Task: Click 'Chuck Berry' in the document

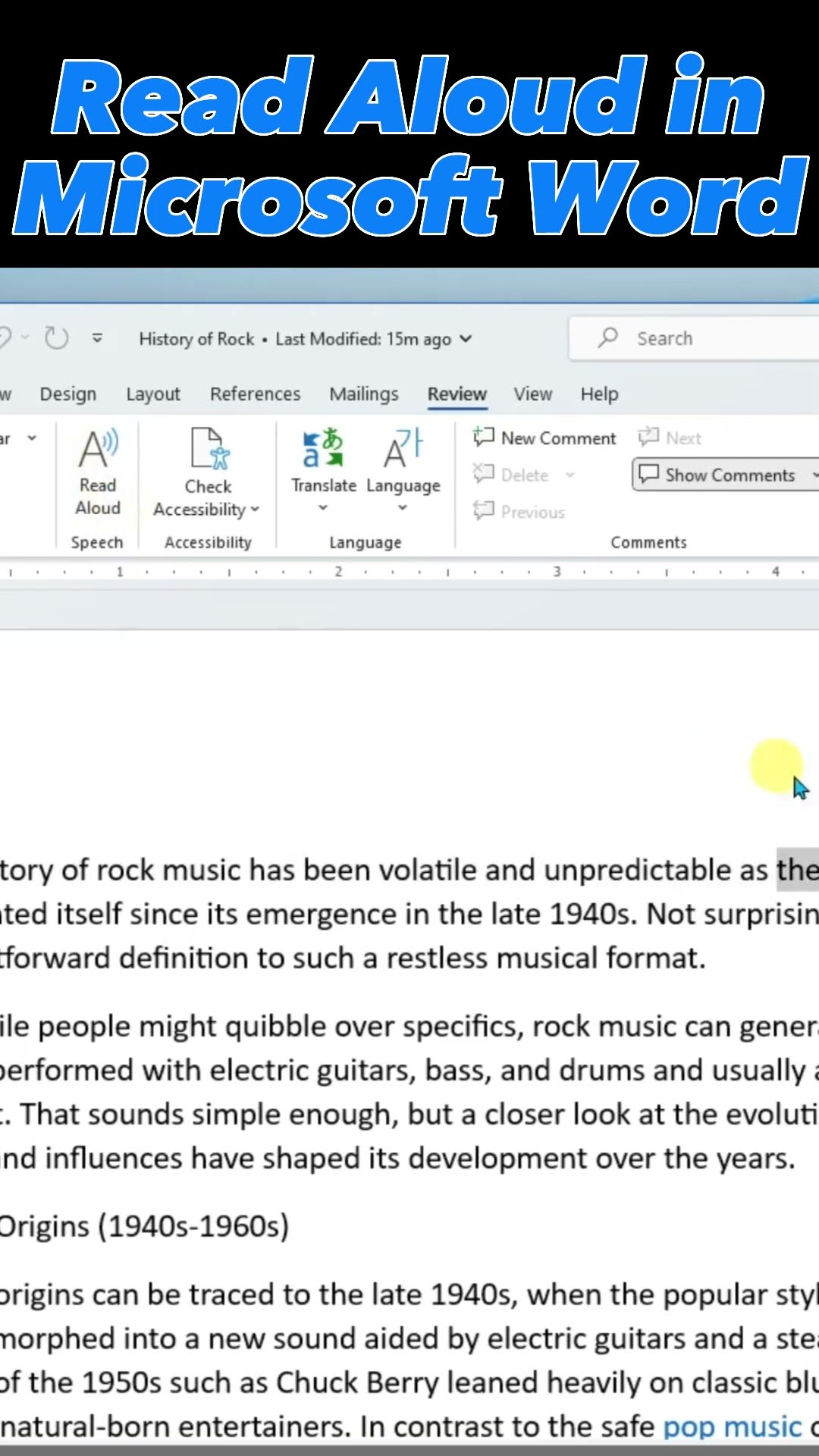Action: tap(357, 1383)
